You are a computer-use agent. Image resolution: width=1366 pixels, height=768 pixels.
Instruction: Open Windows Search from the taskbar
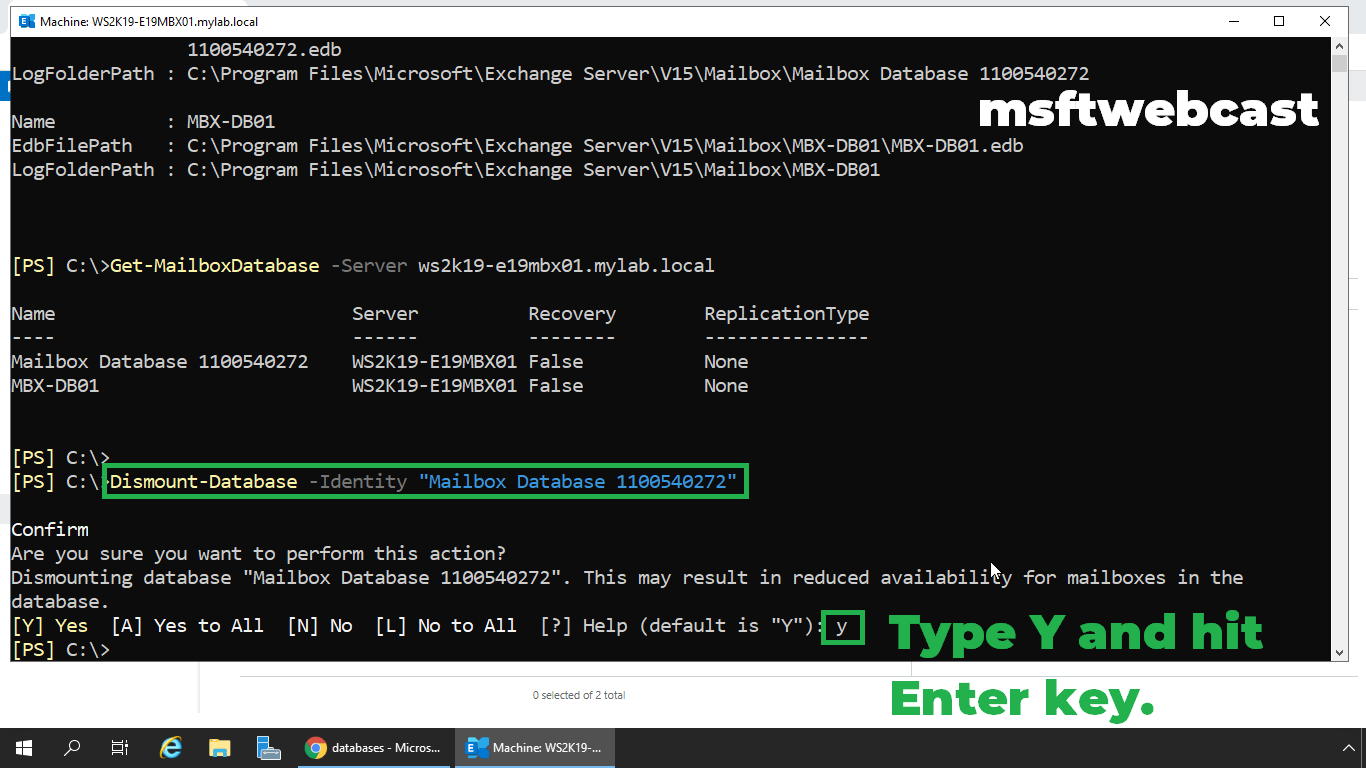click(70, 747)
